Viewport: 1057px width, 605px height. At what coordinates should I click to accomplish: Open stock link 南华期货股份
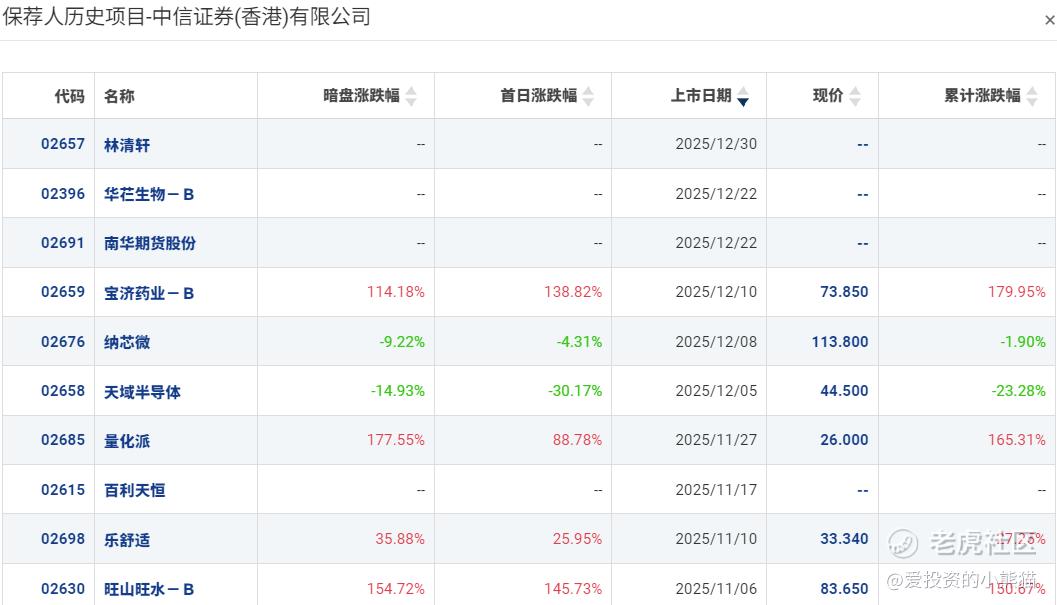click(x=150, y=243)
